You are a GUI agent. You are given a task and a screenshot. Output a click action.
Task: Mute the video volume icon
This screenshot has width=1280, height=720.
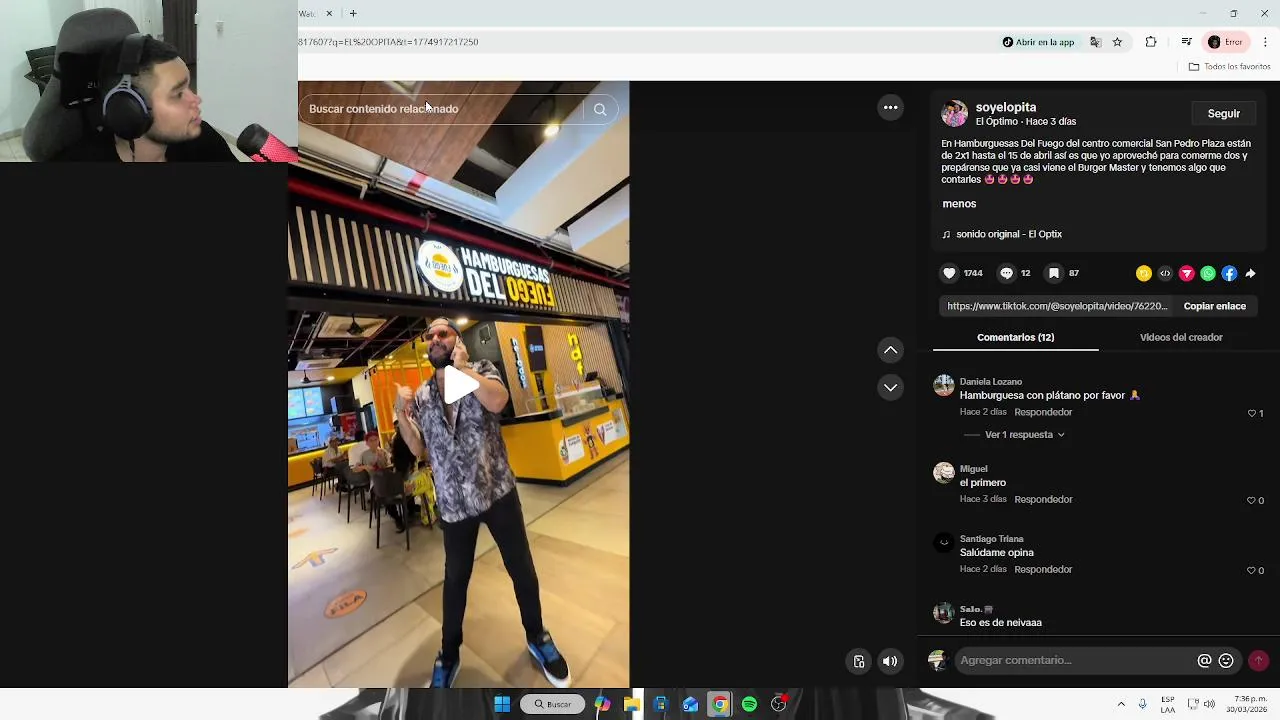pos(890,661)
